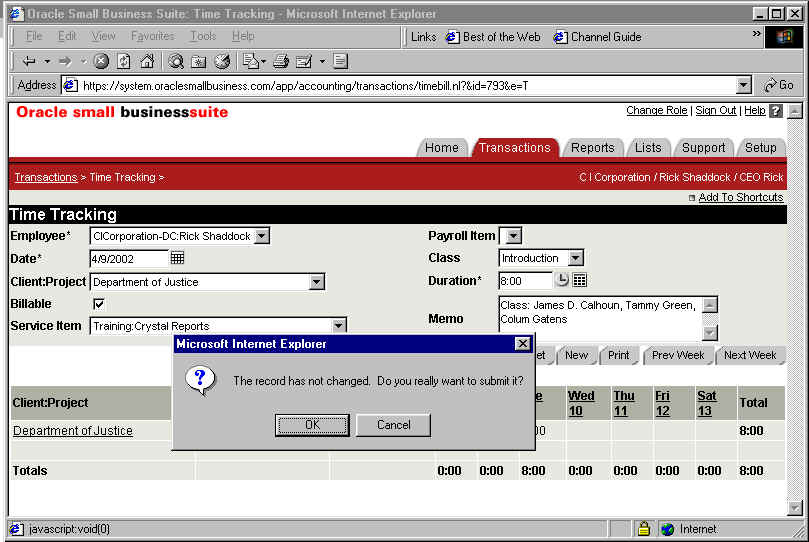Switch to the Home tab
The image size is (809, 542).
442,147
